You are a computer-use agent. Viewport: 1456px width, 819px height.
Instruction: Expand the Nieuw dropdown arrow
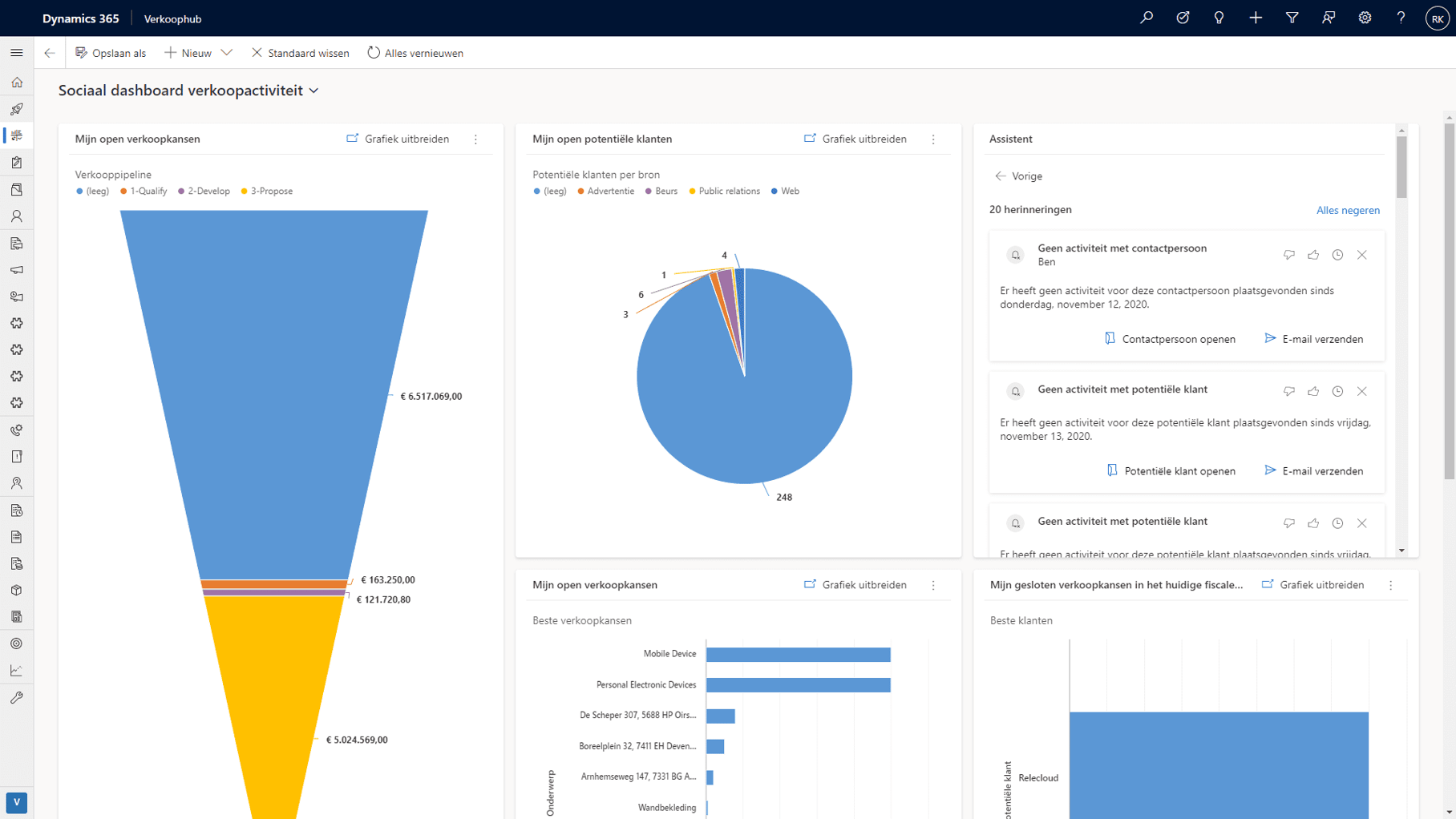pyautogui.click(x=227, y=53)
